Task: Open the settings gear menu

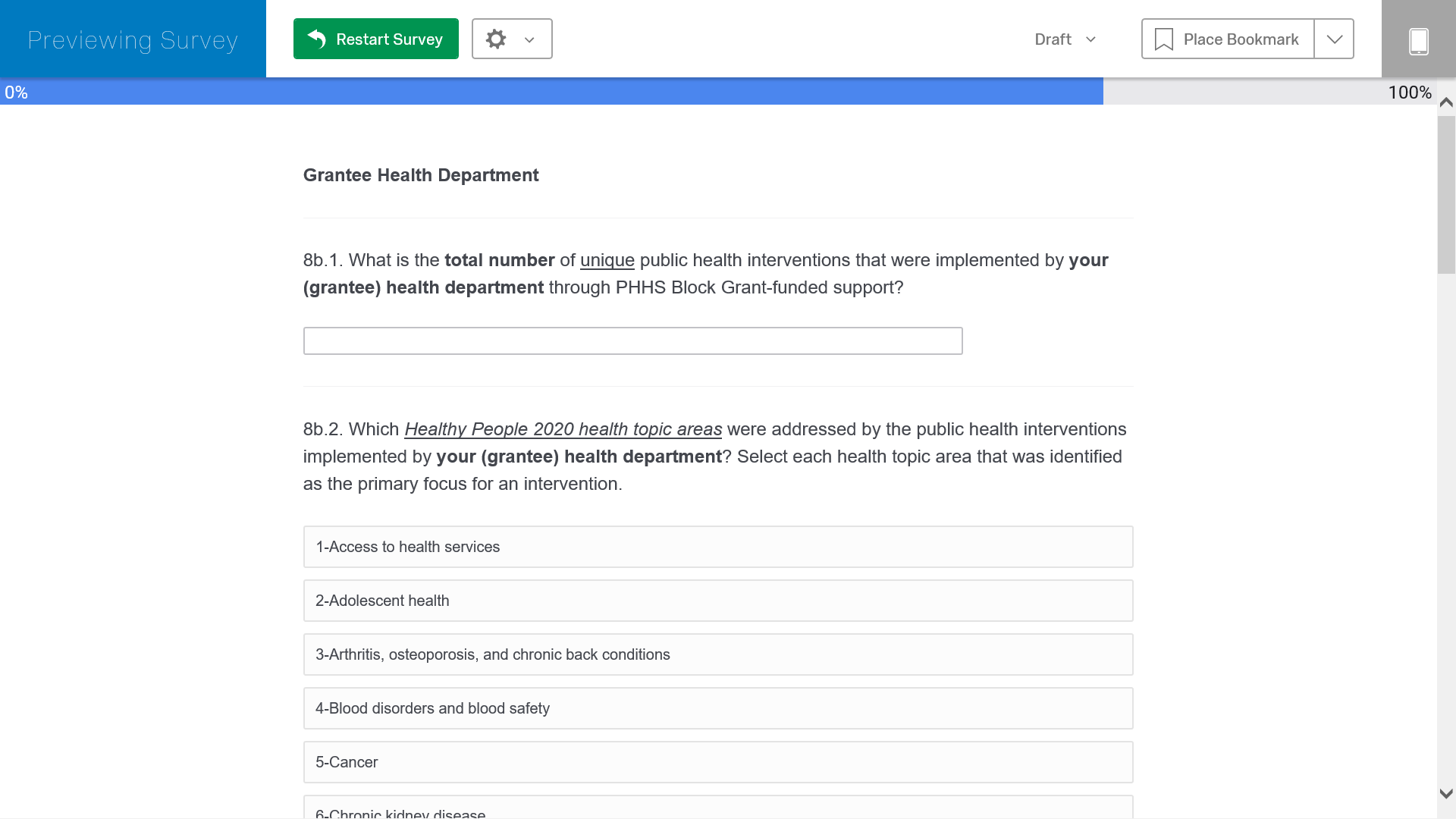Action: pyautogui.click(x=496, y=39)
